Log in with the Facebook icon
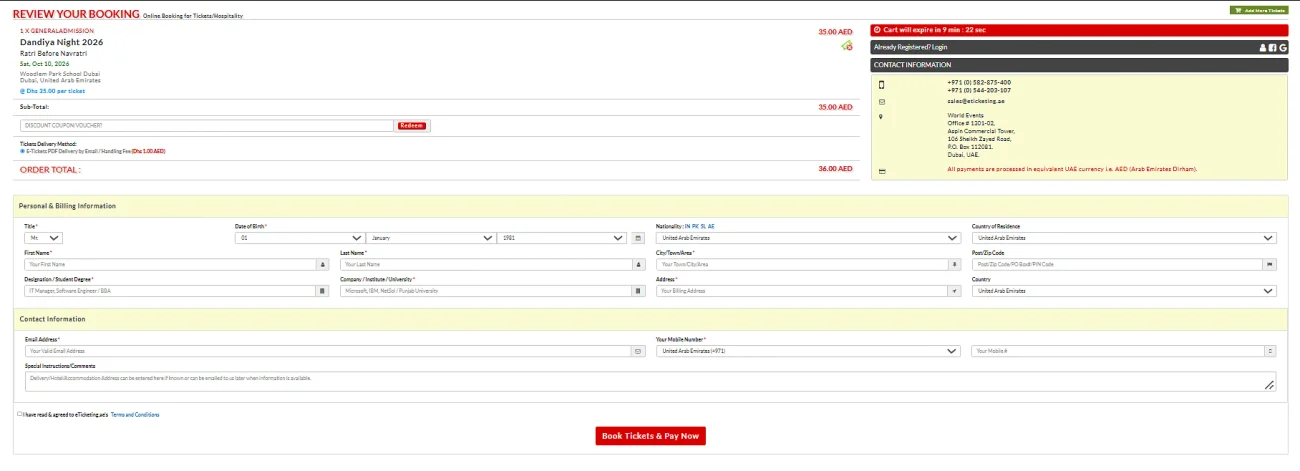This screenshot has height=471, width=1300. 1272,47
